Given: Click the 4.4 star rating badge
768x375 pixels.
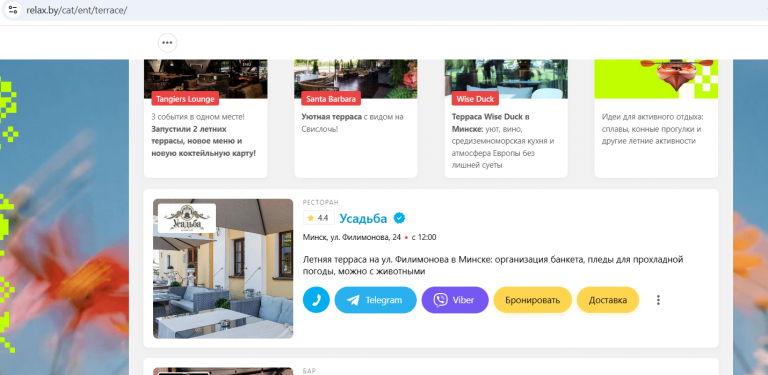Looking at the screenshot, I should [318, 218].
